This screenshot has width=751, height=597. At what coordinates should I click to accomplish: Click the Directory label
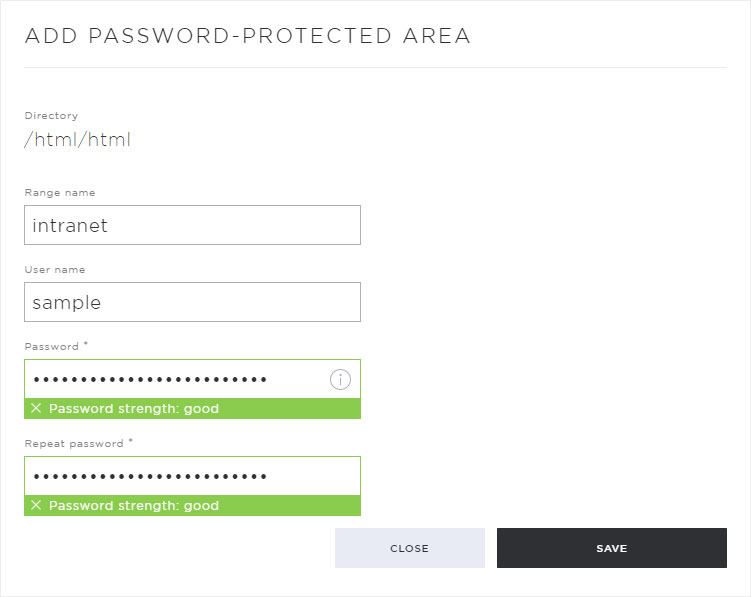pos(51,115)
